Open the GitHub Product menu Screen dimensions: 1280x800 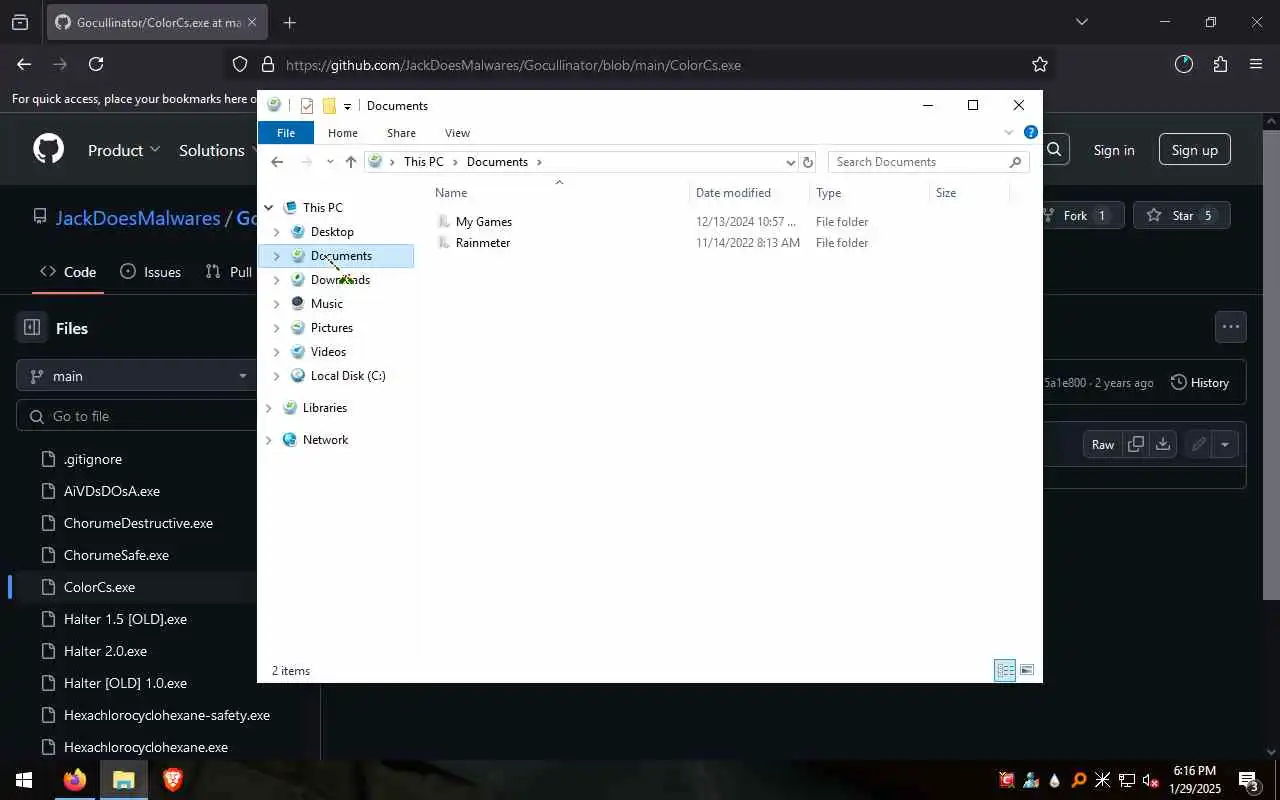point(124,150)
